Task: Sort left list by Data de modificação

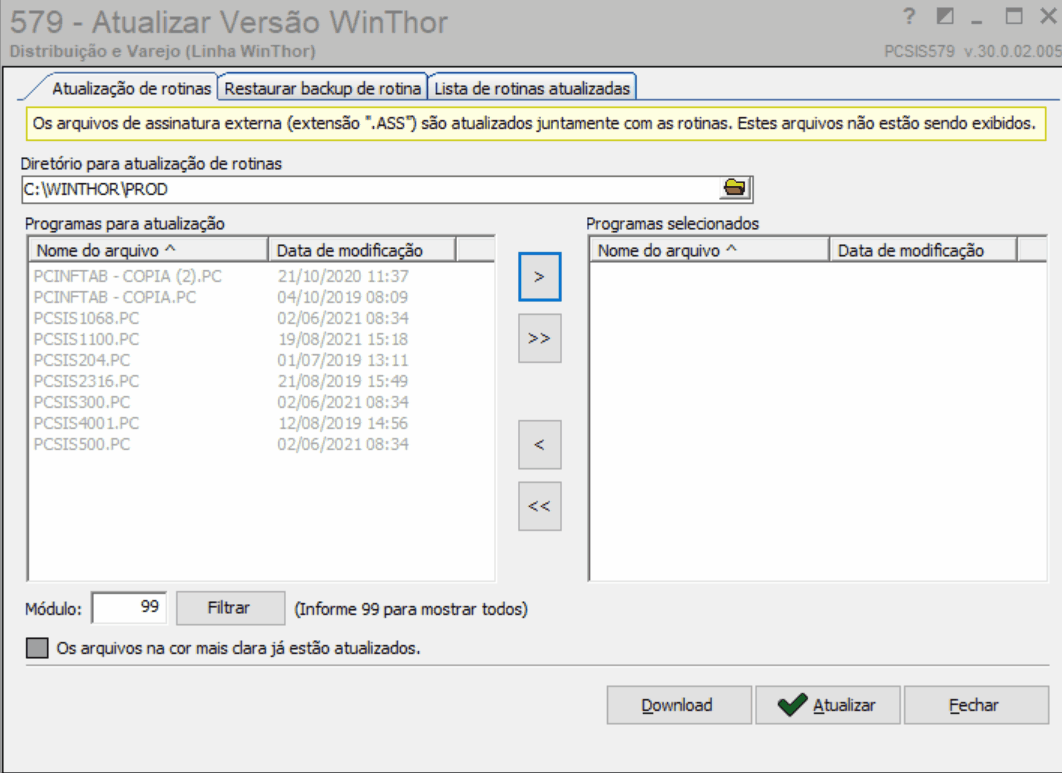Action: [362, 251]
